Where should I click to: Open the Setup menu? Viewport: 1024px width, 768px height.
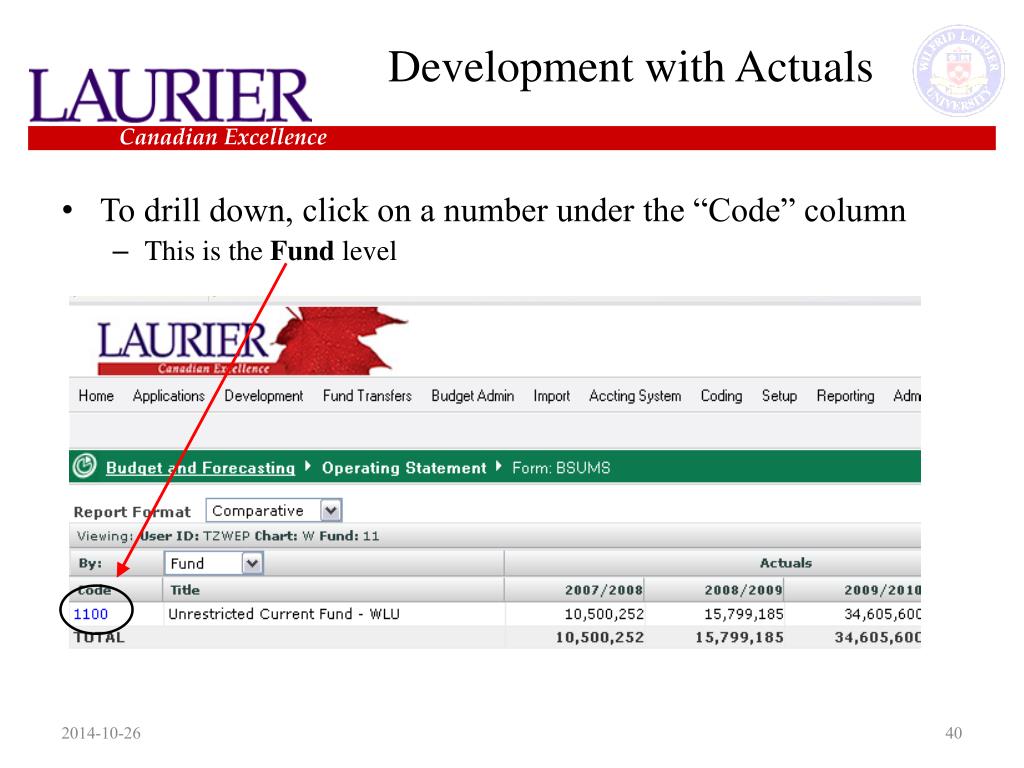coord(779,396)
